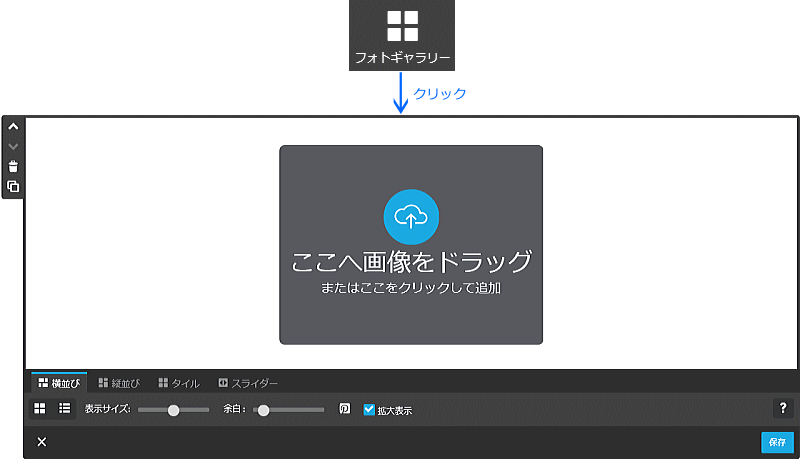Image resolution: width=800 pixels, height=459 pixels.
Task: Select list view icon
Action: (65, 408)
